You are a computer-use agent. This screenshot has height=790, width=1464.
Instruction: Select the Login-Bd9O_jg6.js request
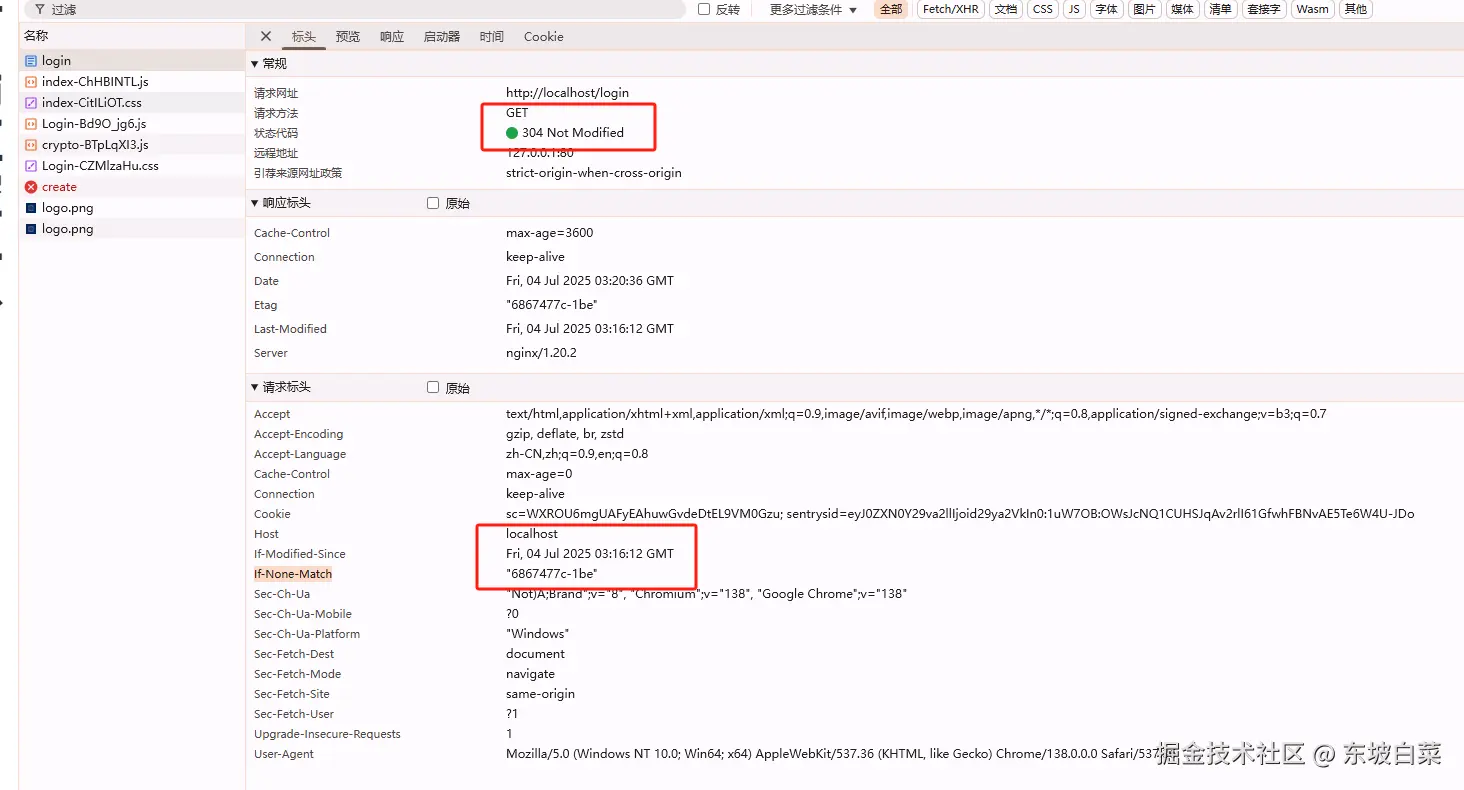point(133,124)
